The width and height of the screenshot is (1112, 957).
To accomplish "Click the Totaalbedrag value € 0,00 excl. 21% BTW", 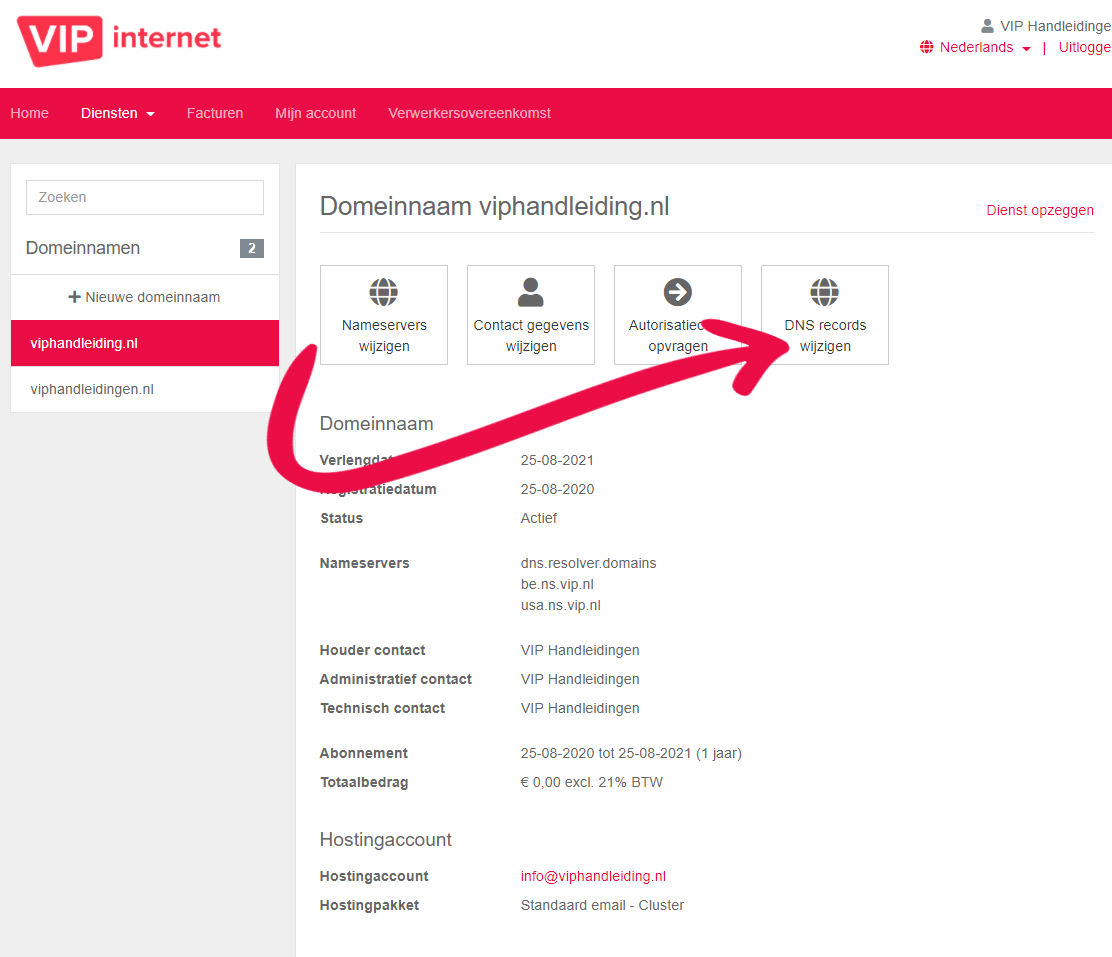I will coord(591,782).
